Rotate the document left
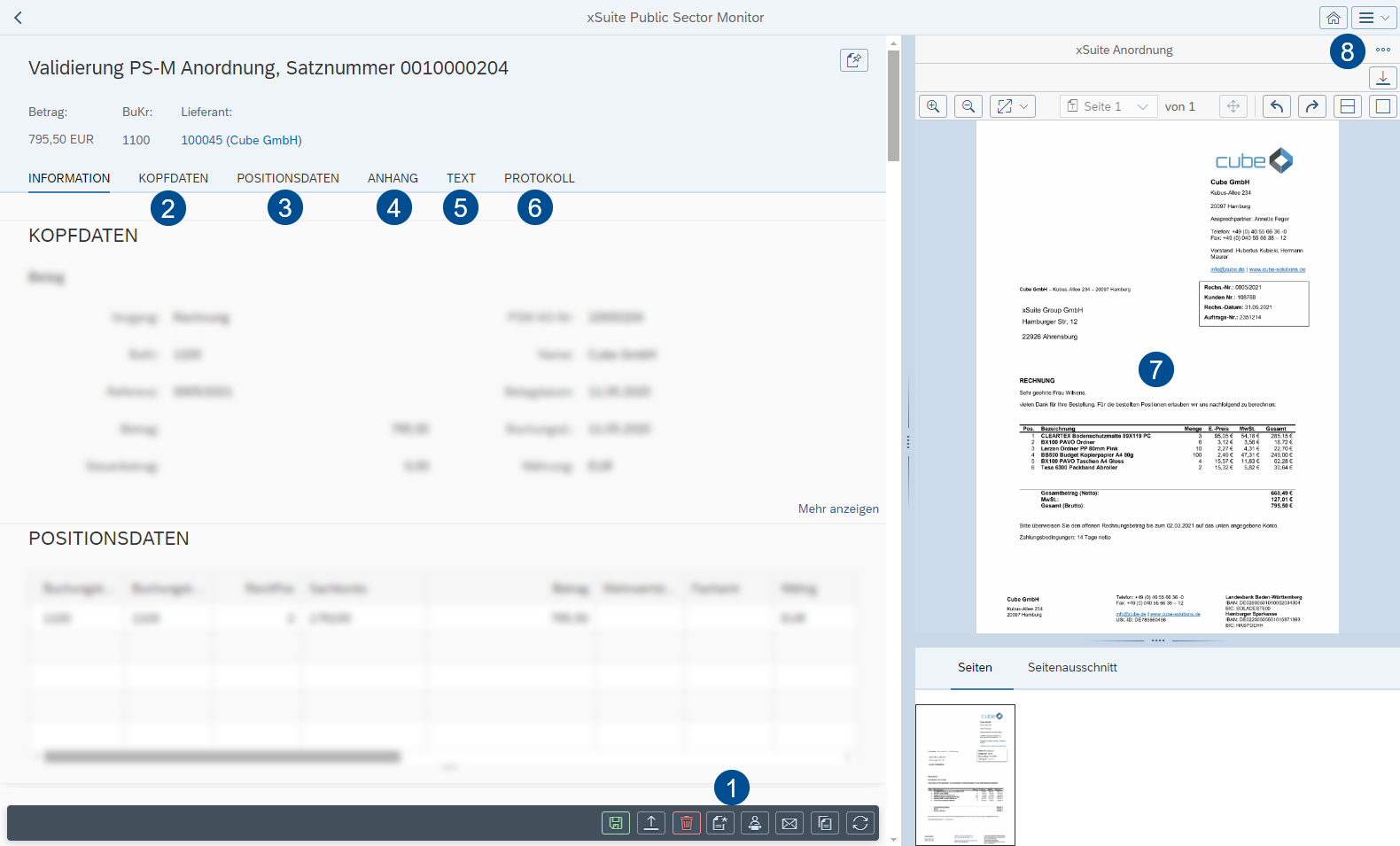 [1277, 106]
